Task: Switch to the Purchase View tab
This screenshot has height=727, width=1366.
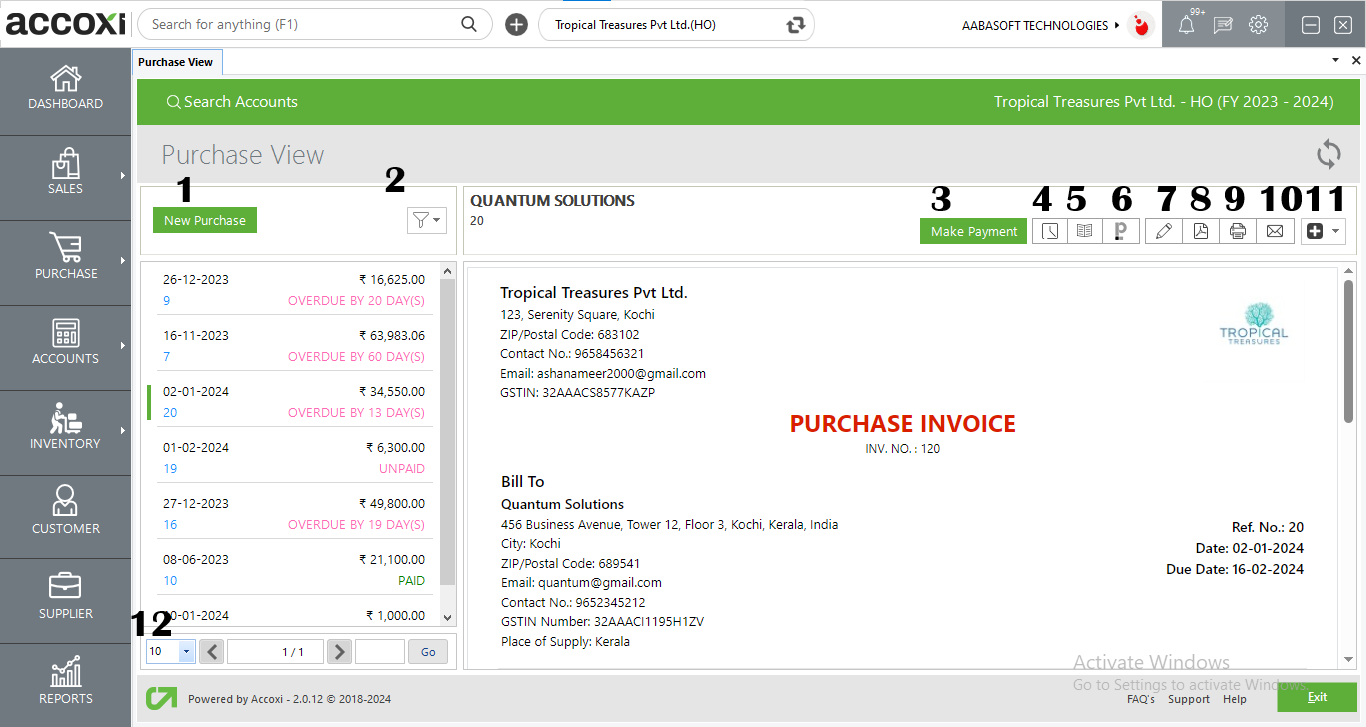Action: click(x=177, y=61)
